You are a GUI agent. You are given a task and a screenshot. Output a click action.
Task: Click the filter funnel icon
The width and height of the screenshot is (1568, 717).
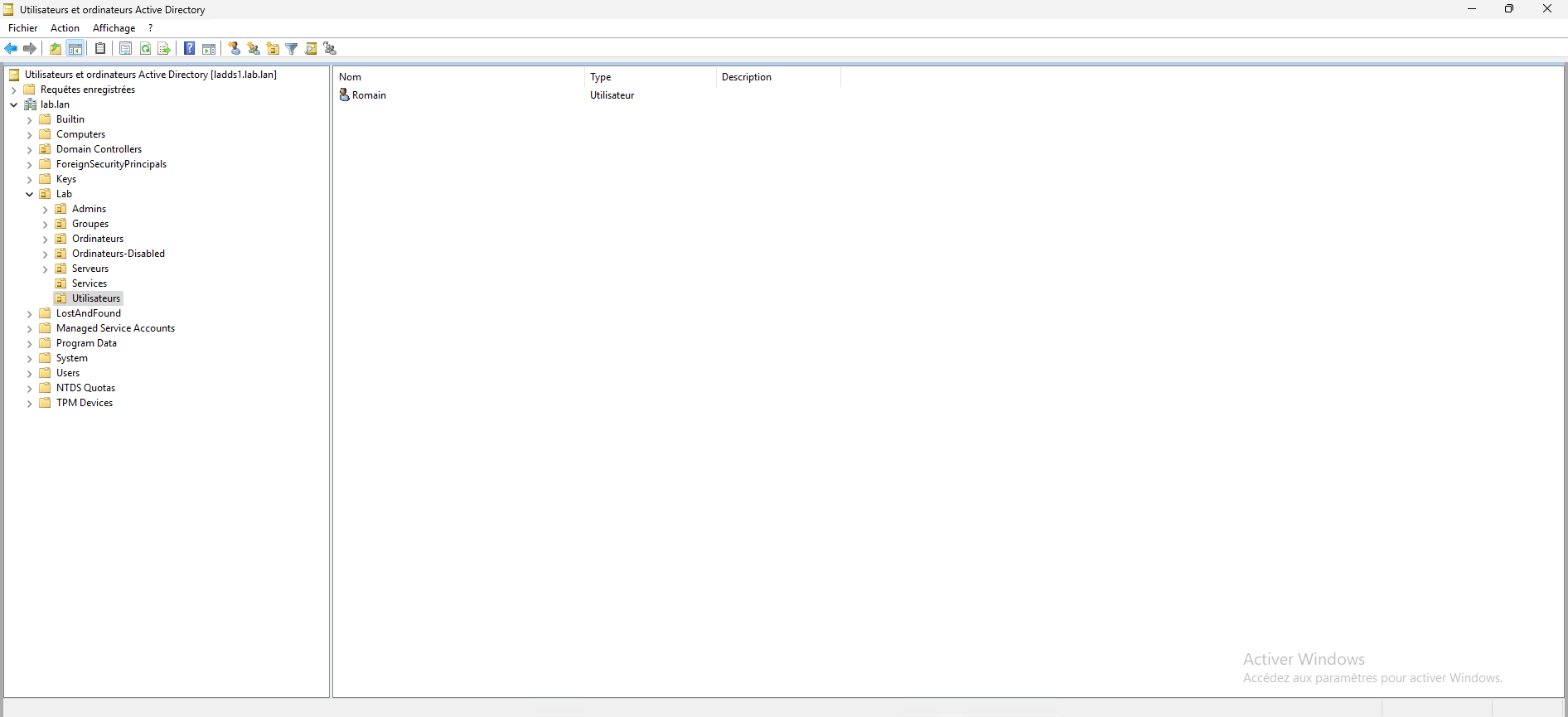(x=292, y=49)
